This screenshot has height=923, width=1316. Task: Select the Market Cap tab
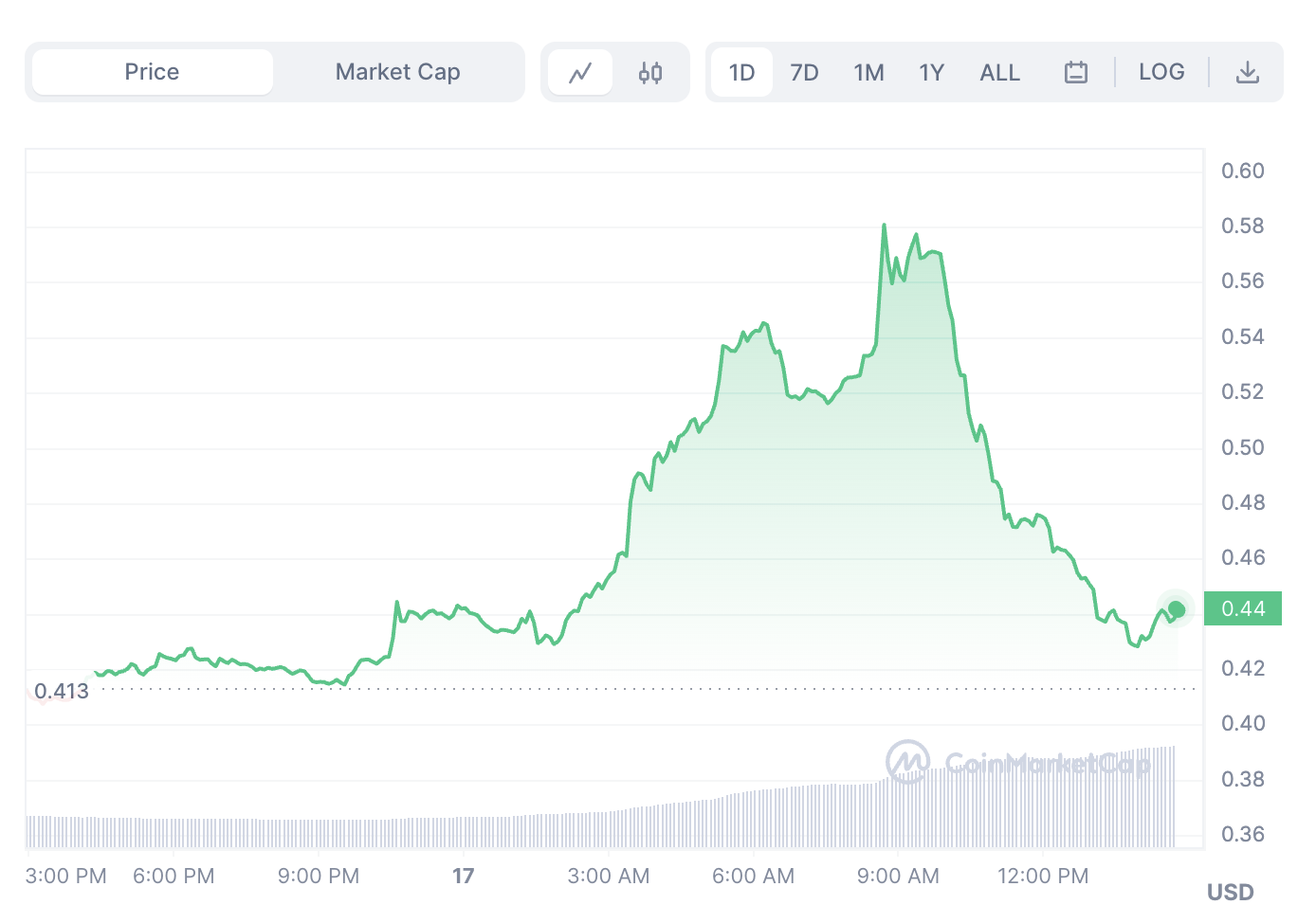(398, 72)
